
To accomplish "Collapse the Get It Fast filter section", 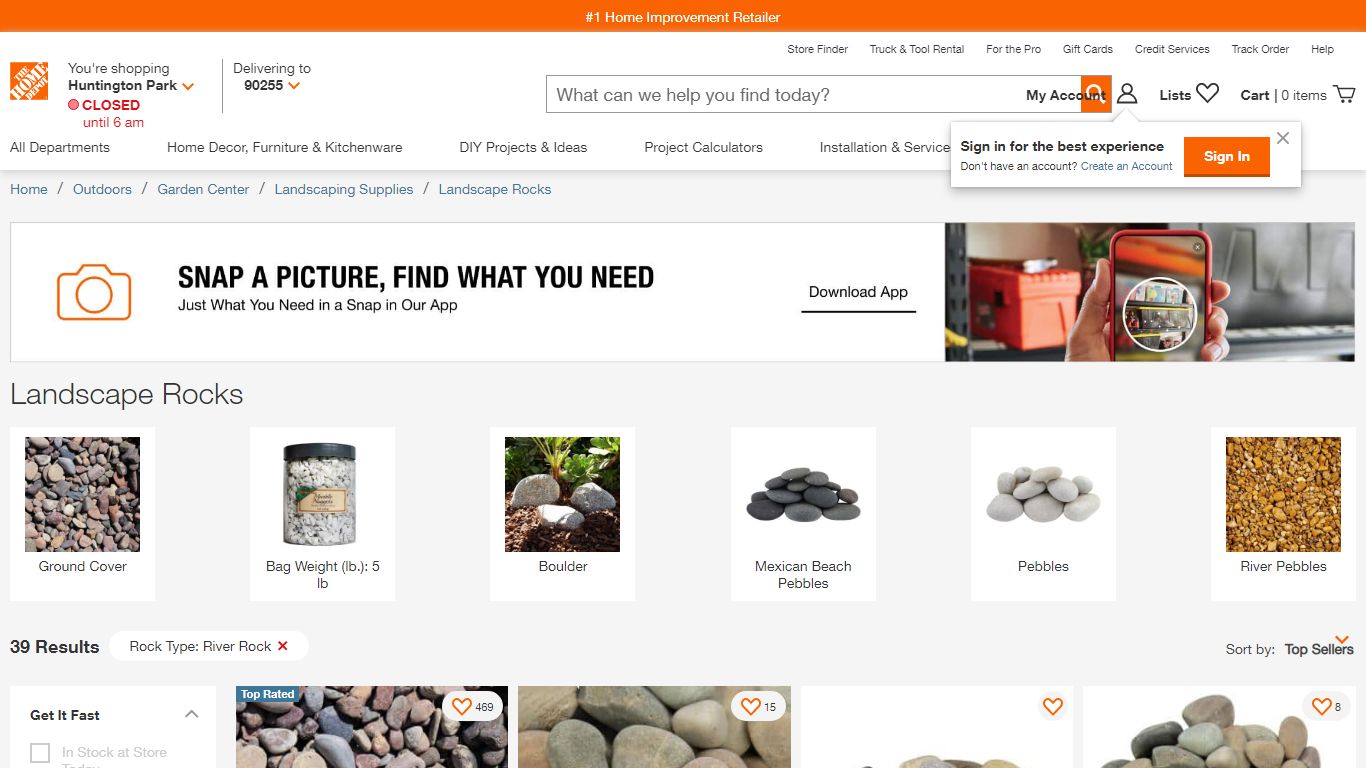I will tap(192, 714).
